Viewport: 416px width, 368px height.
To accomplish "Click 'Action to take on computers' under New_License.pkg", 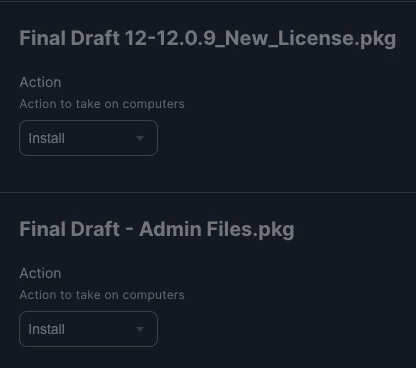I will tap(102, 104).
